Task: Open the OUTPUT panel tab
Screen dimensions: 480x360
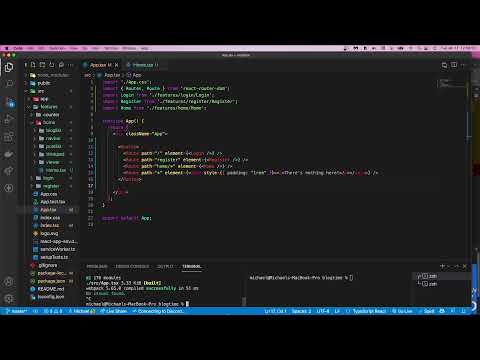Action: coord(165,266)
